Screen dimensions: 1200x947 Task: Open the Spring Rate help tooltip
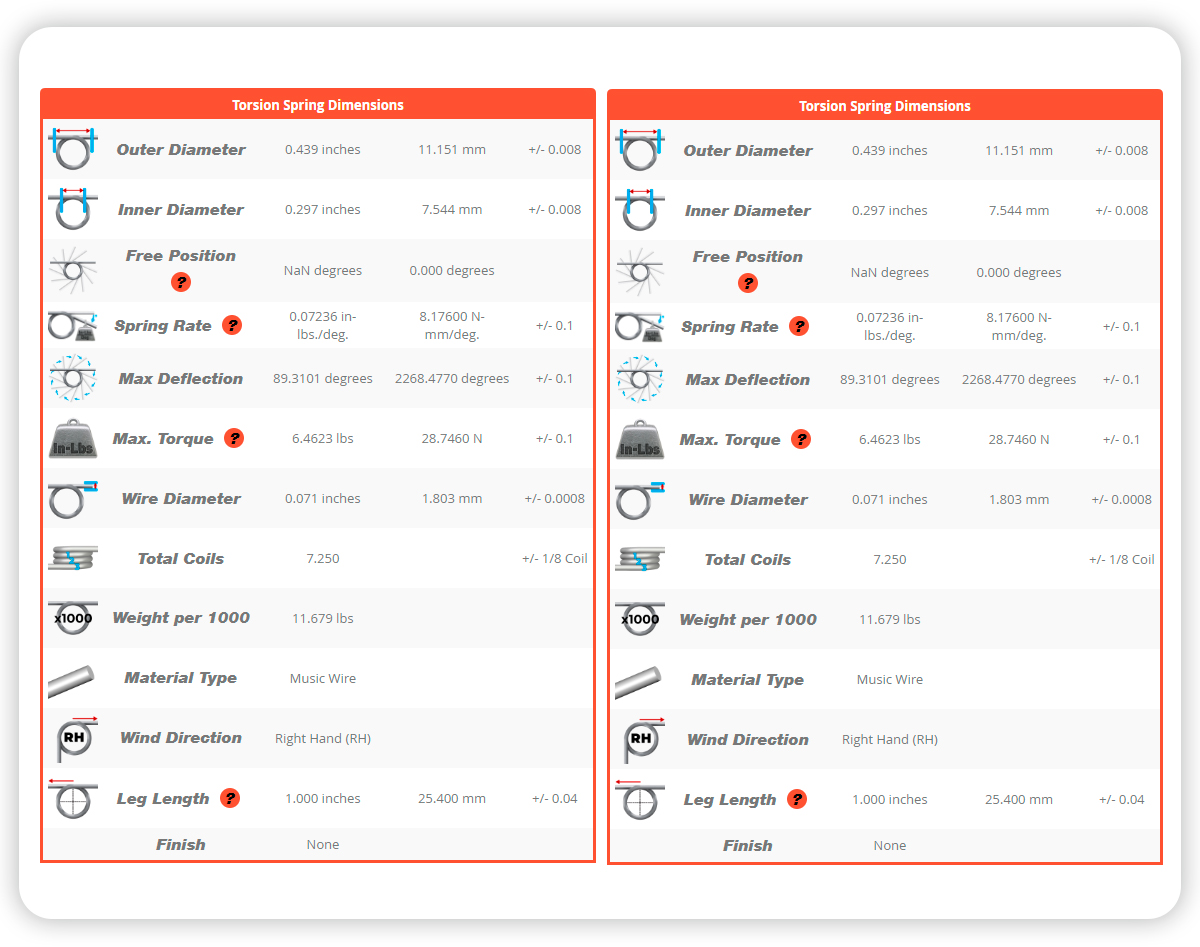pyautogui.click(x=234, y=325)
